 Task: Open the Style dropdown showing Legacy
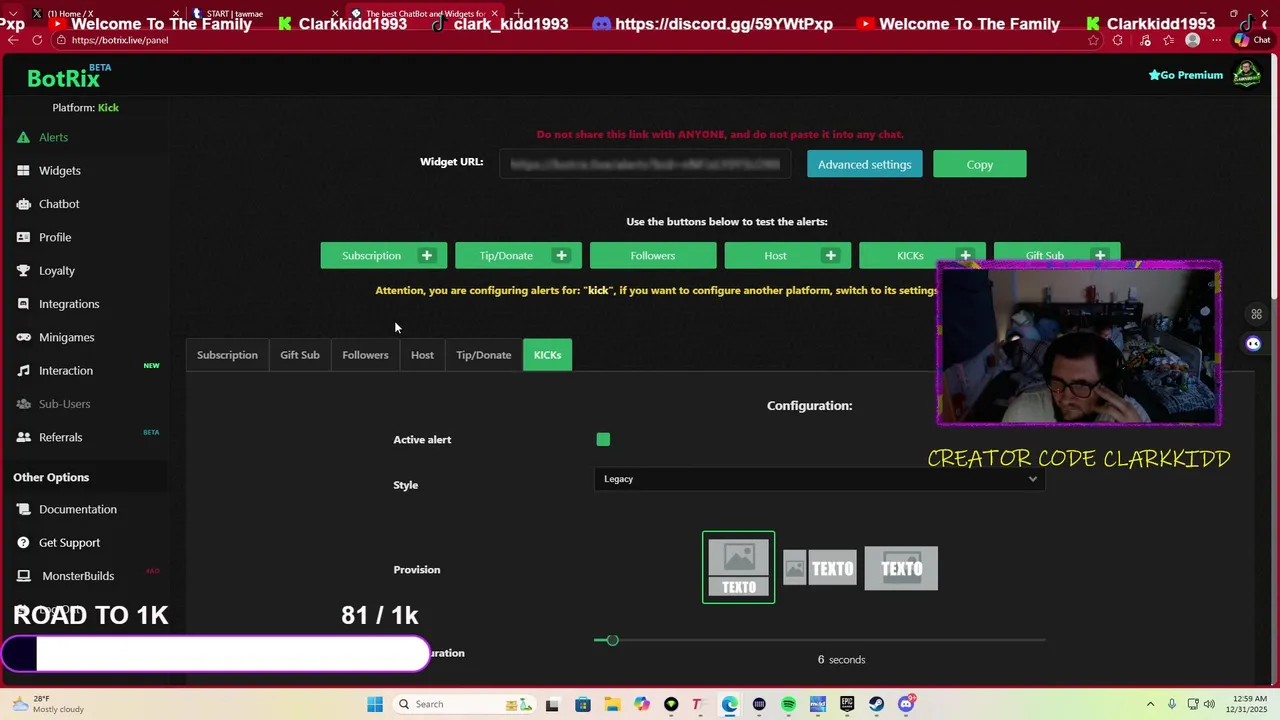point(820,479)
